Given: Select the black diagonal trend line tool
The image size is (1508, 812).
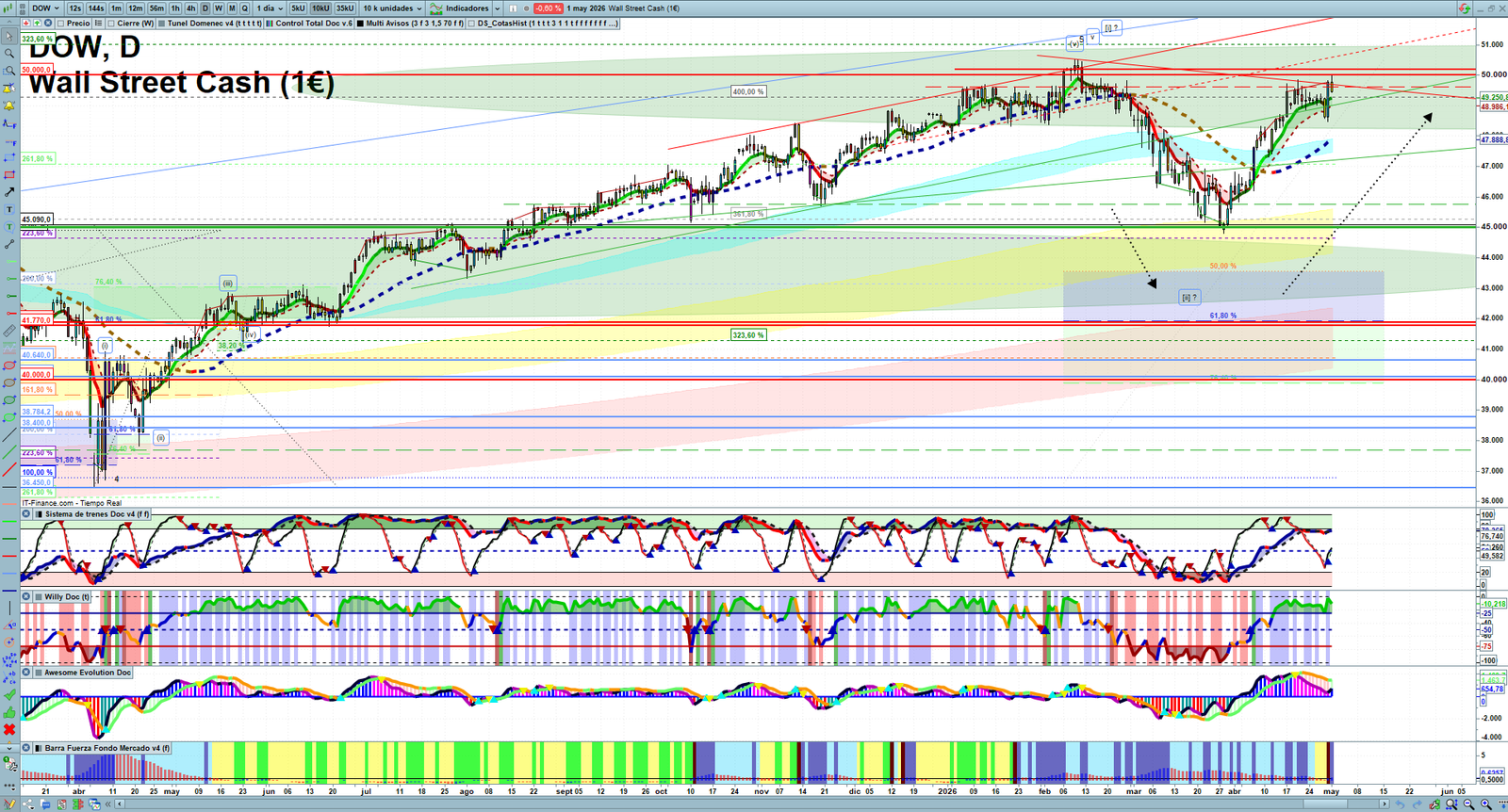Looking at the screenshot, I should (9, 435).
